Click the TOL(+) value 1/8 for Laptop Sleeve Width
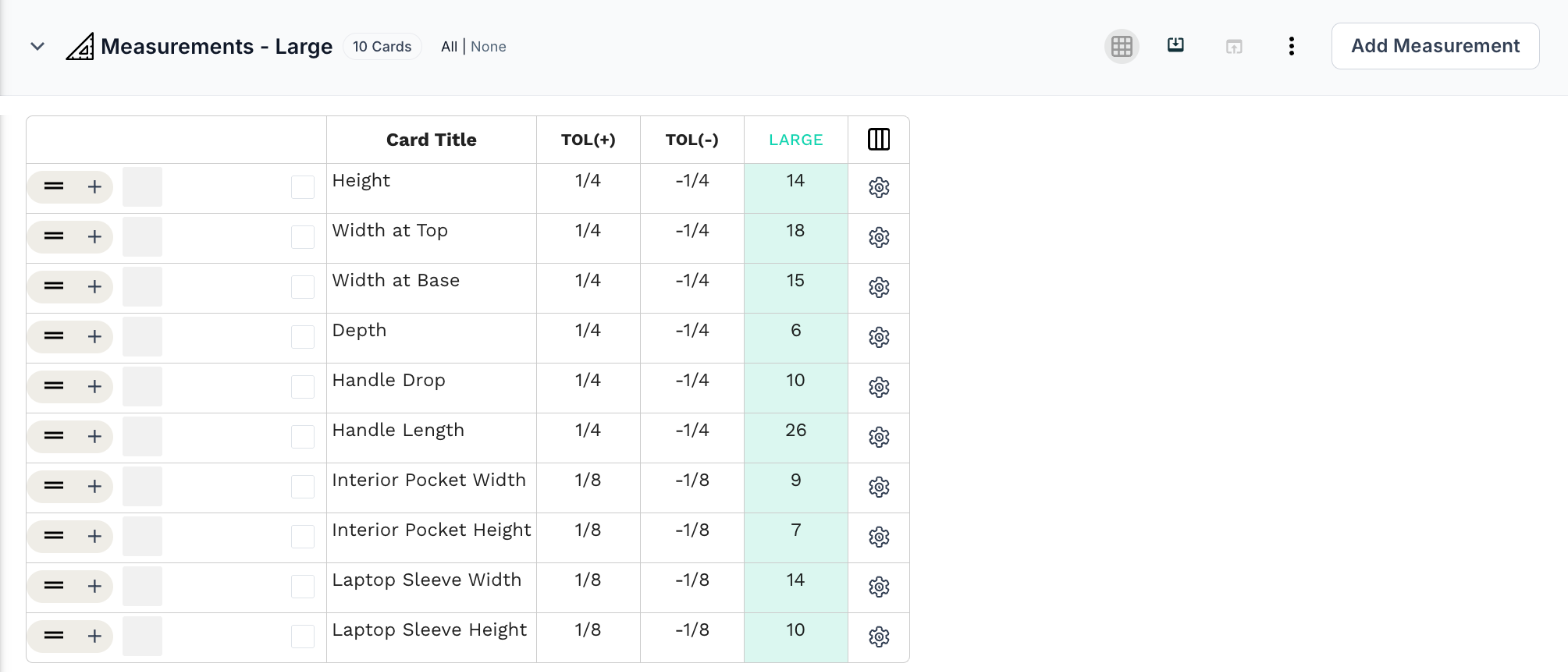Screen dimensions: 1568x672 (588, 580)
